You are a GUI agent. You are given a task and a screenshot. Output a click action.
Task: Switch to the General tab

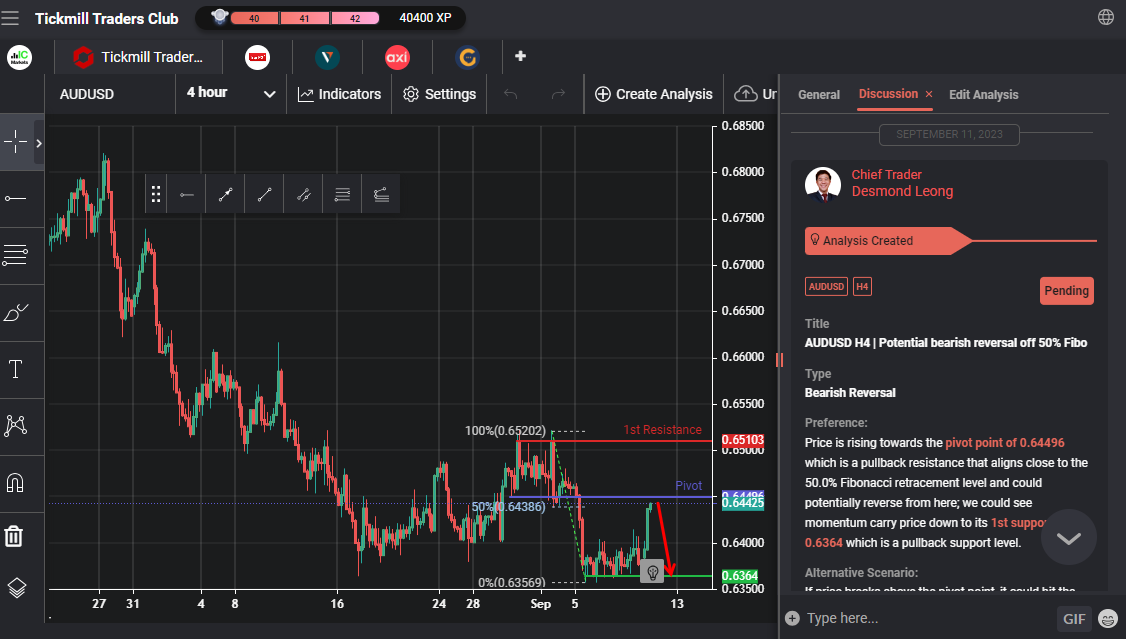[819, 95]
